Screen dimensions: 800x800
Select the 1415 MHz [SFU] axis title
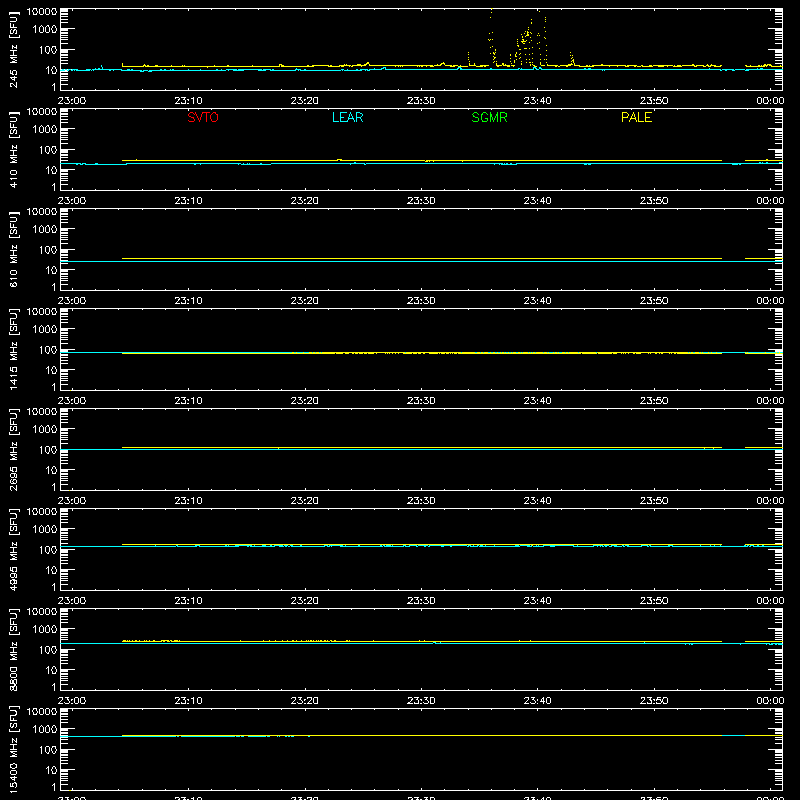point(13,349)
